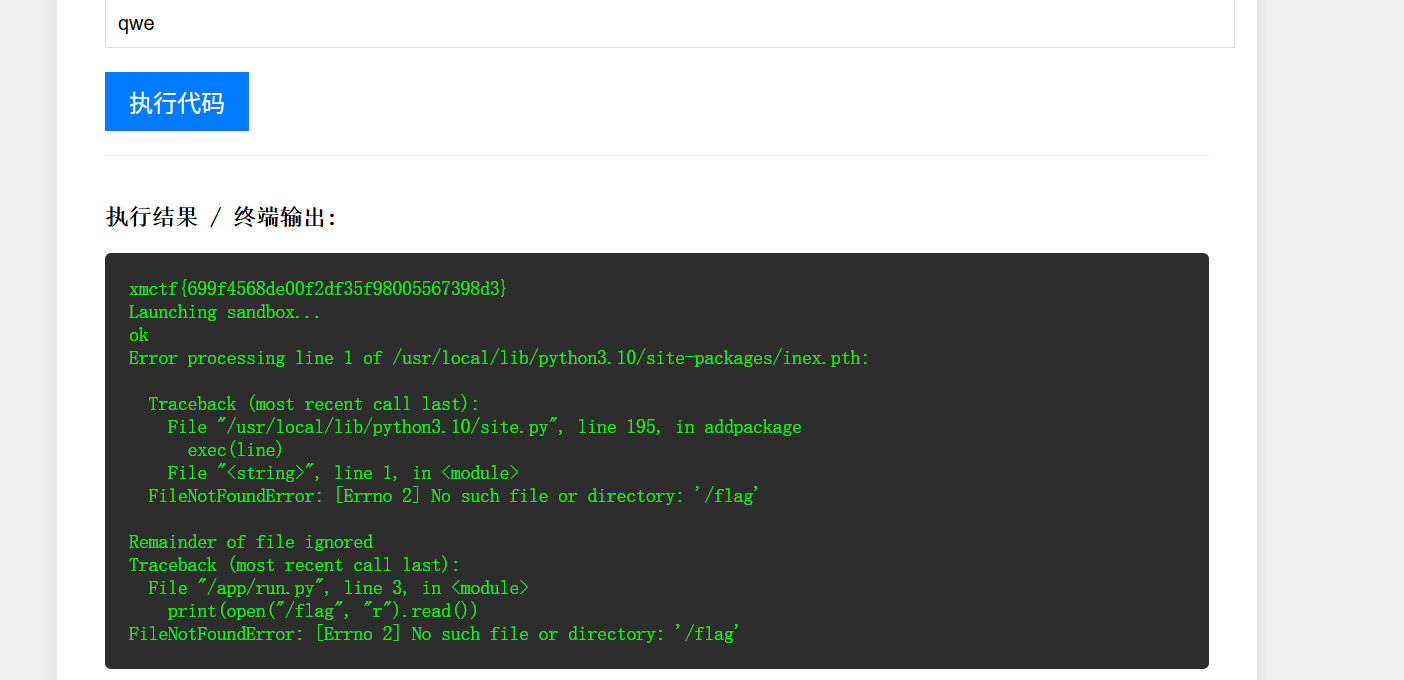Click the print(open("/flag", "r").read()) line
This screenshot has width=1404, height=680.
322,611
